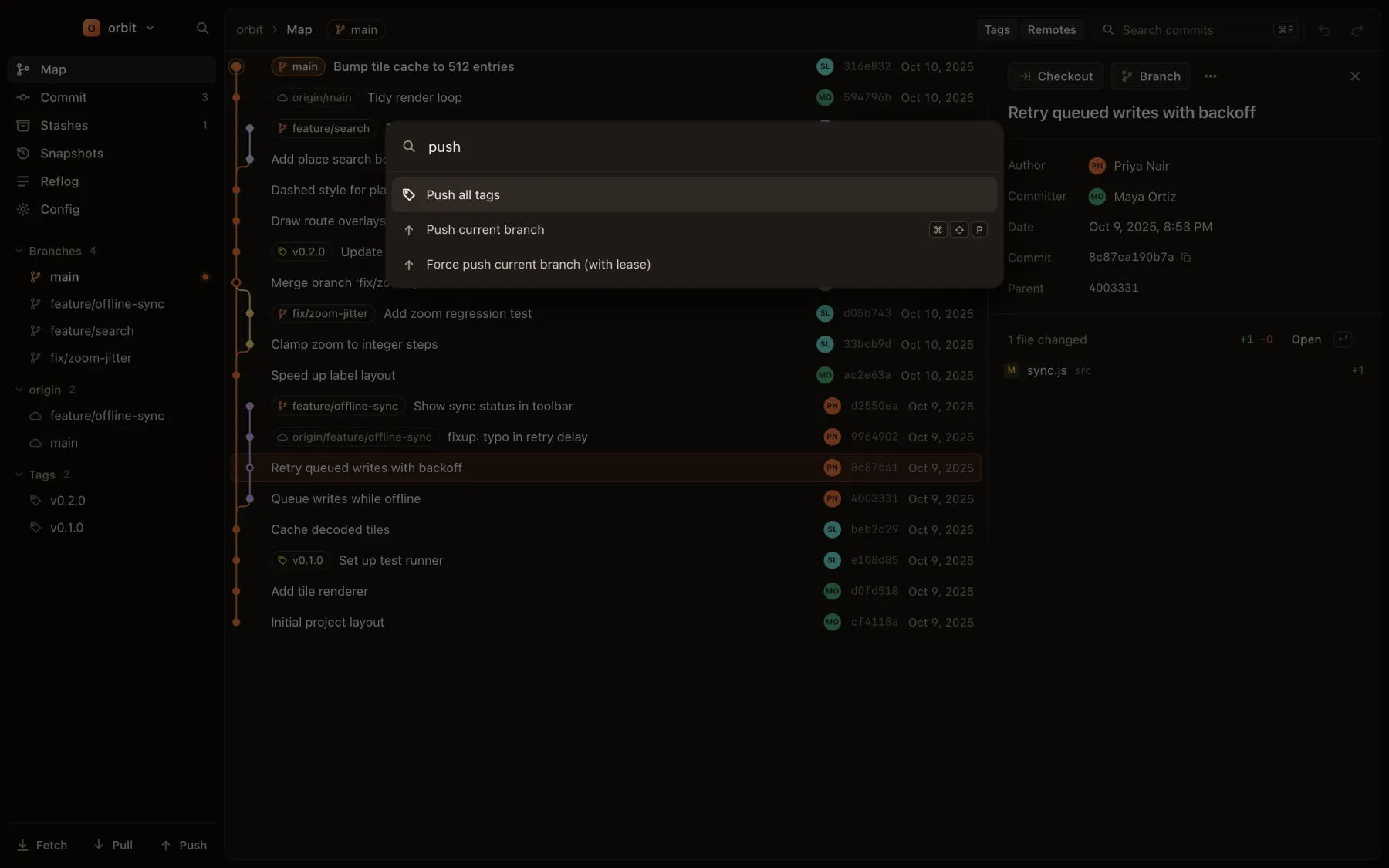Open the orbit repository dropdown
1389x868 pixels.
coord(120,29)
